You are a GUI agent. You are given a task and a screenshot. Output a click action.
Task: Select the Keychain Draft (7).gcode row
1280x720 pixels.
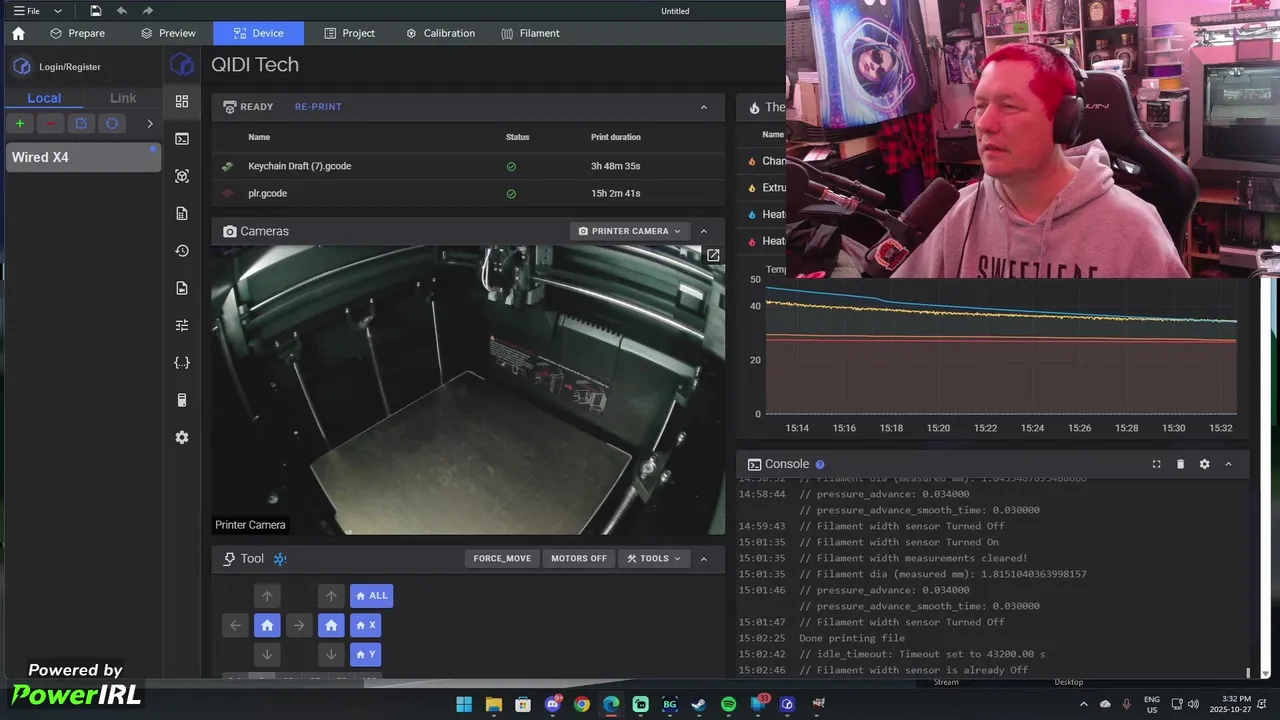point(468,166)
